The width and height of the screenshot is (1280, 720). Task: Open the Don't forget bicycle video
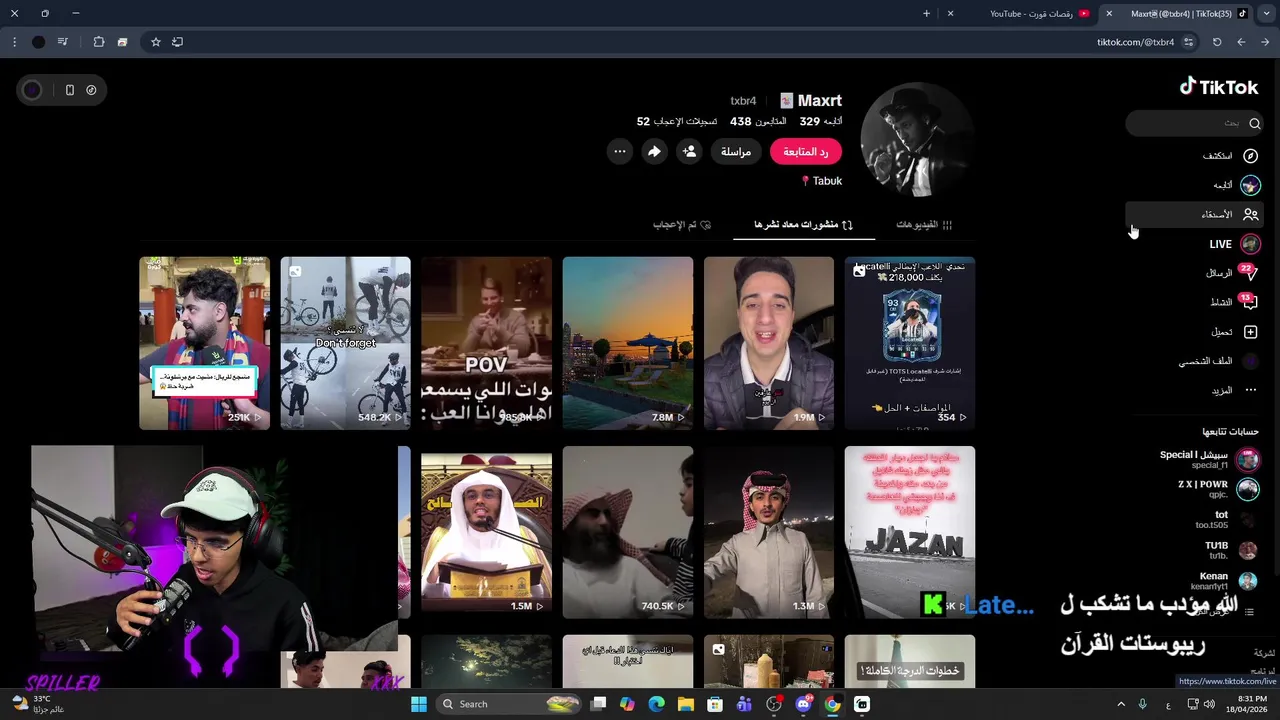click(346, 343)
